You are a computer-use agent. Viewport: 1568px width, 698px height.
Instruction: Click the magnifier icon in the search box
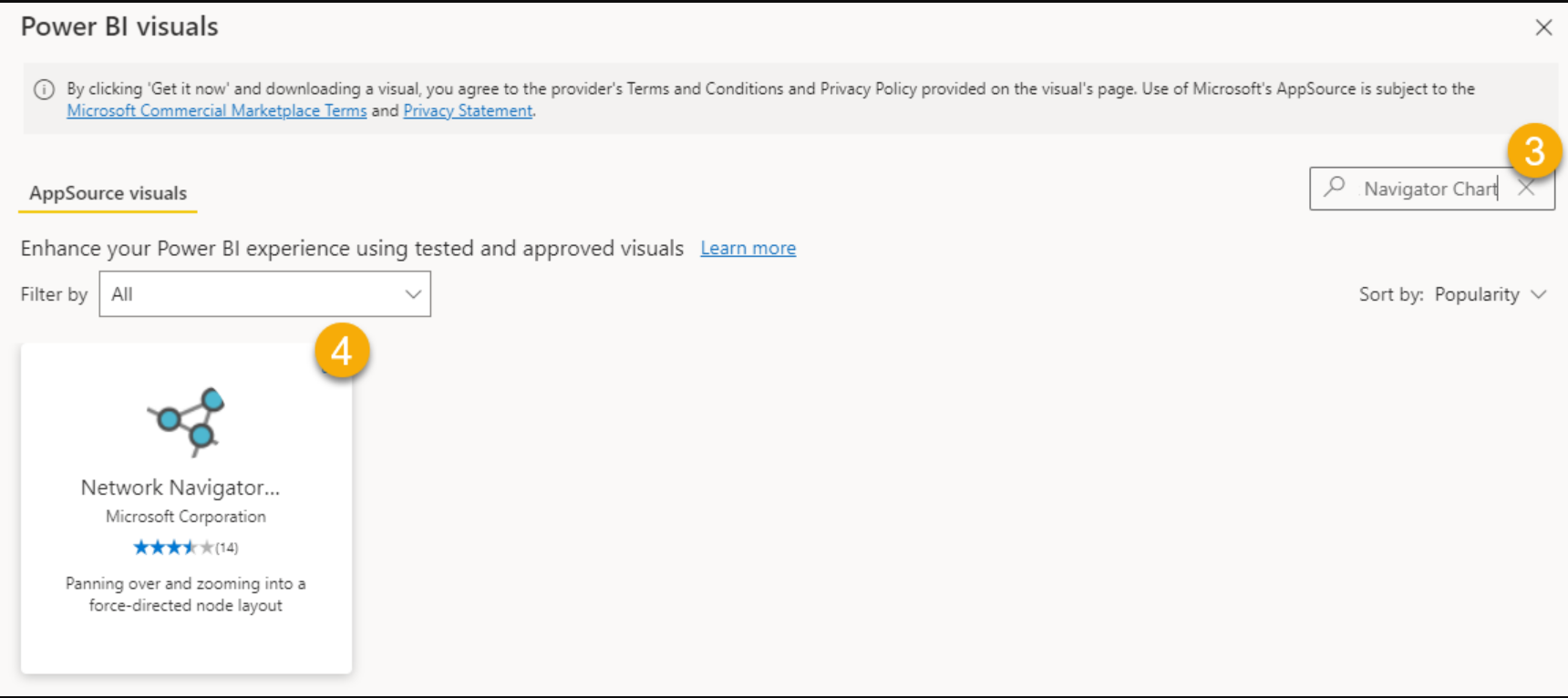click(x=1335, y=188)
